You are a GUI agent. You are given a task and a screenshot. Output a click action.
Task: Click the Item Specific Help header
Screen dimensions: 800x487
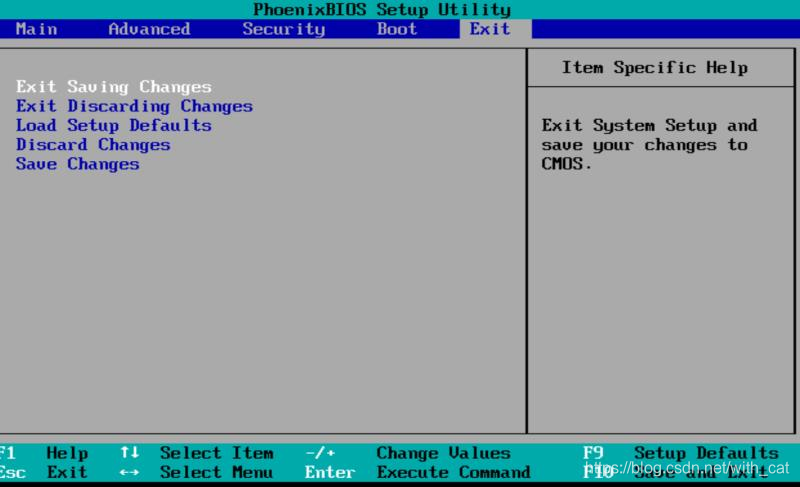655,67
